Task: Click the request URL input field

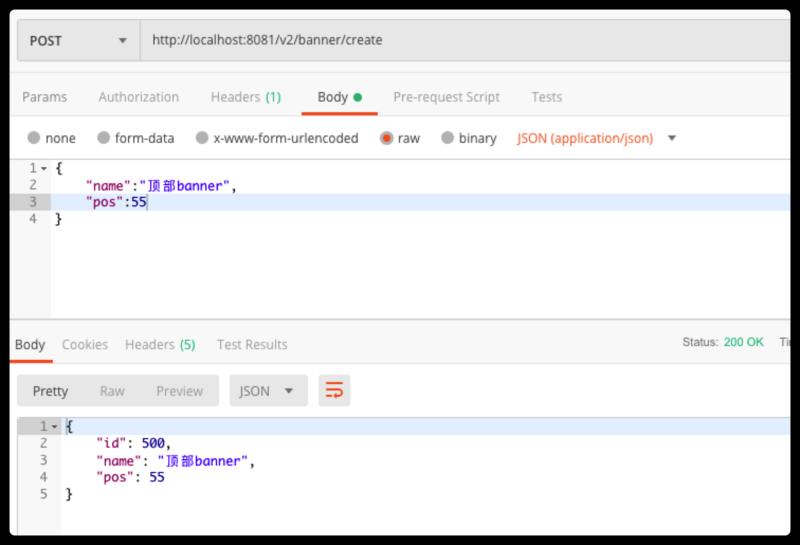Action: (x=460, y=41)
